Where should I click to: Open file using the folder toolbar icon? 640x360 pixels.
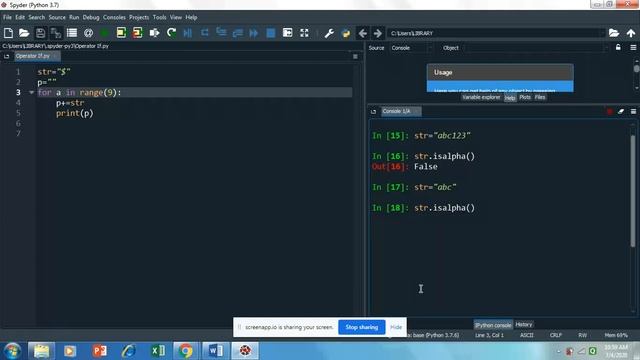(x=24, y=33)
